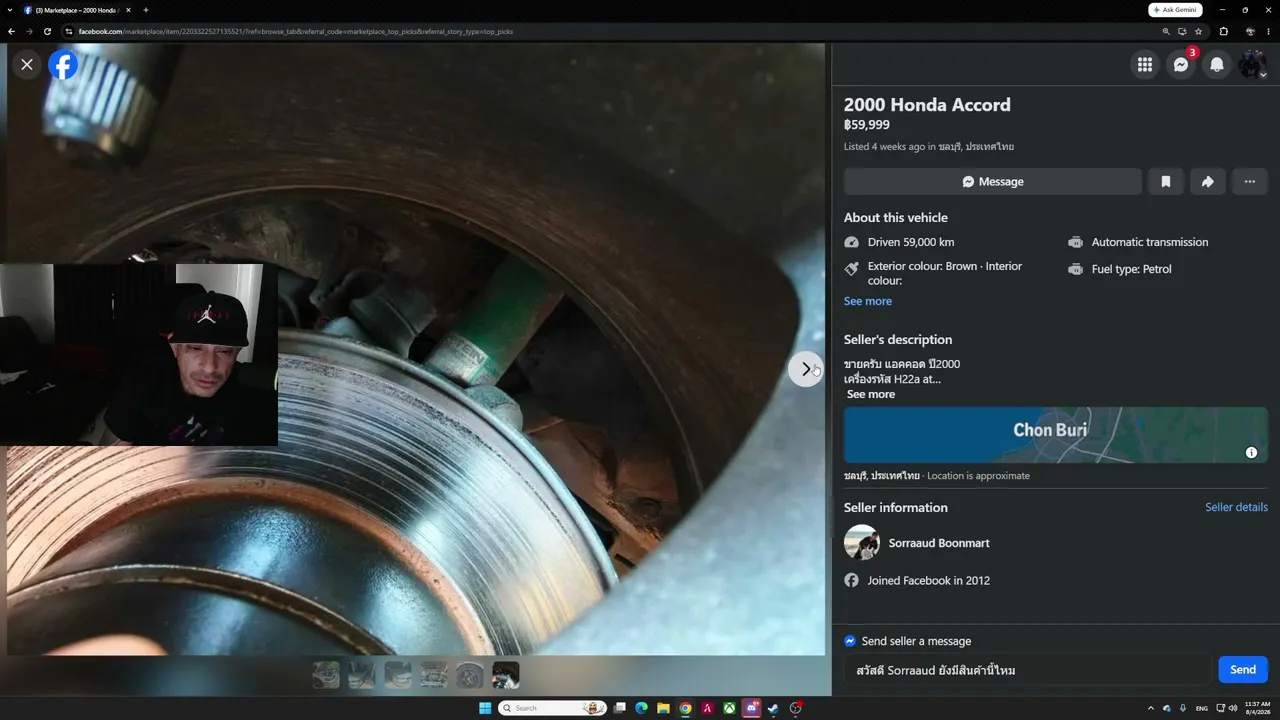View site information icon in address bar
This screenshot has height=720, width=1280.
[70, 31]
